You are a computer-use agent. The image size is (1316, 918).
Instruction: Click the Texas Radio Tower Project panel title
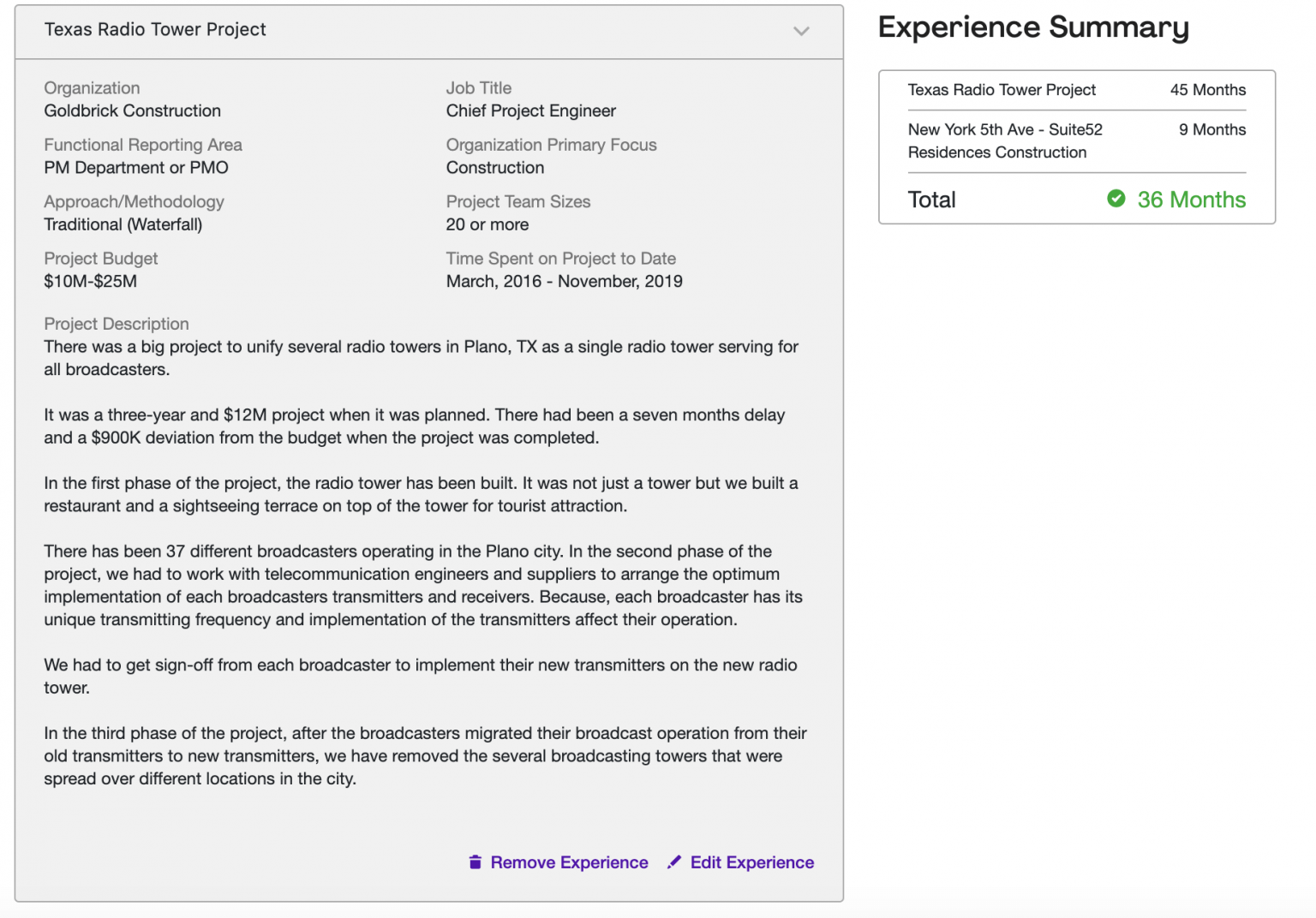(x=155, y=30)
